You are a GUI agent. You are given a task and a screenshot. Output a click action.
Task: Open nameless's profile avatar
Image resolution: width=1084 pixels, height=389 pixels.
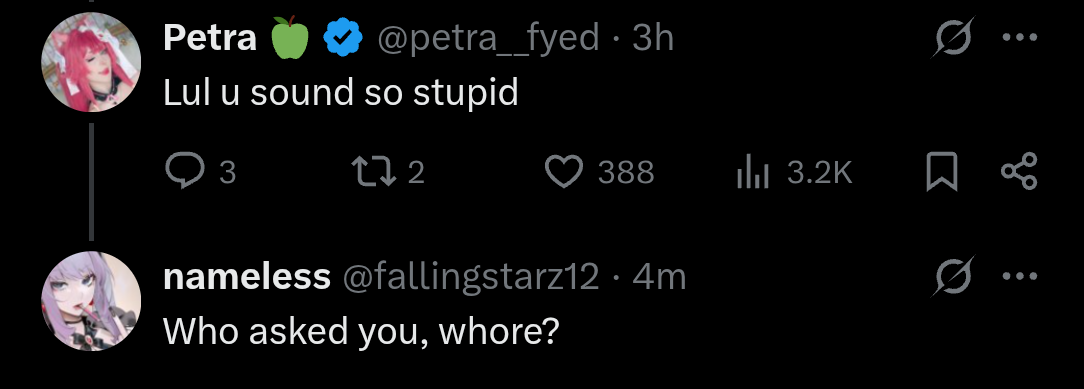pyautogui.click(x=91, y=301)
